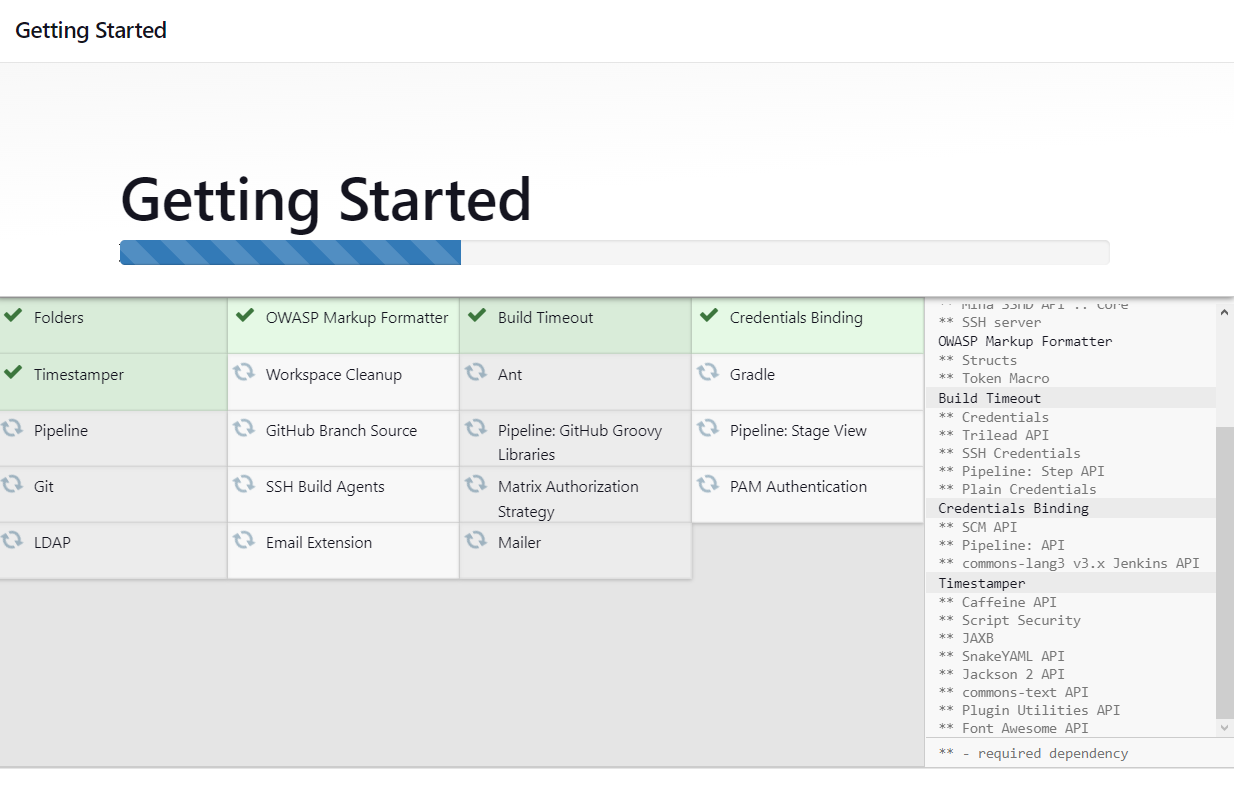Click the '** Jackson 2 API' log entry
Image resolution: width=1234 pixels, height=802 pixels.
tap(1002, 674)
